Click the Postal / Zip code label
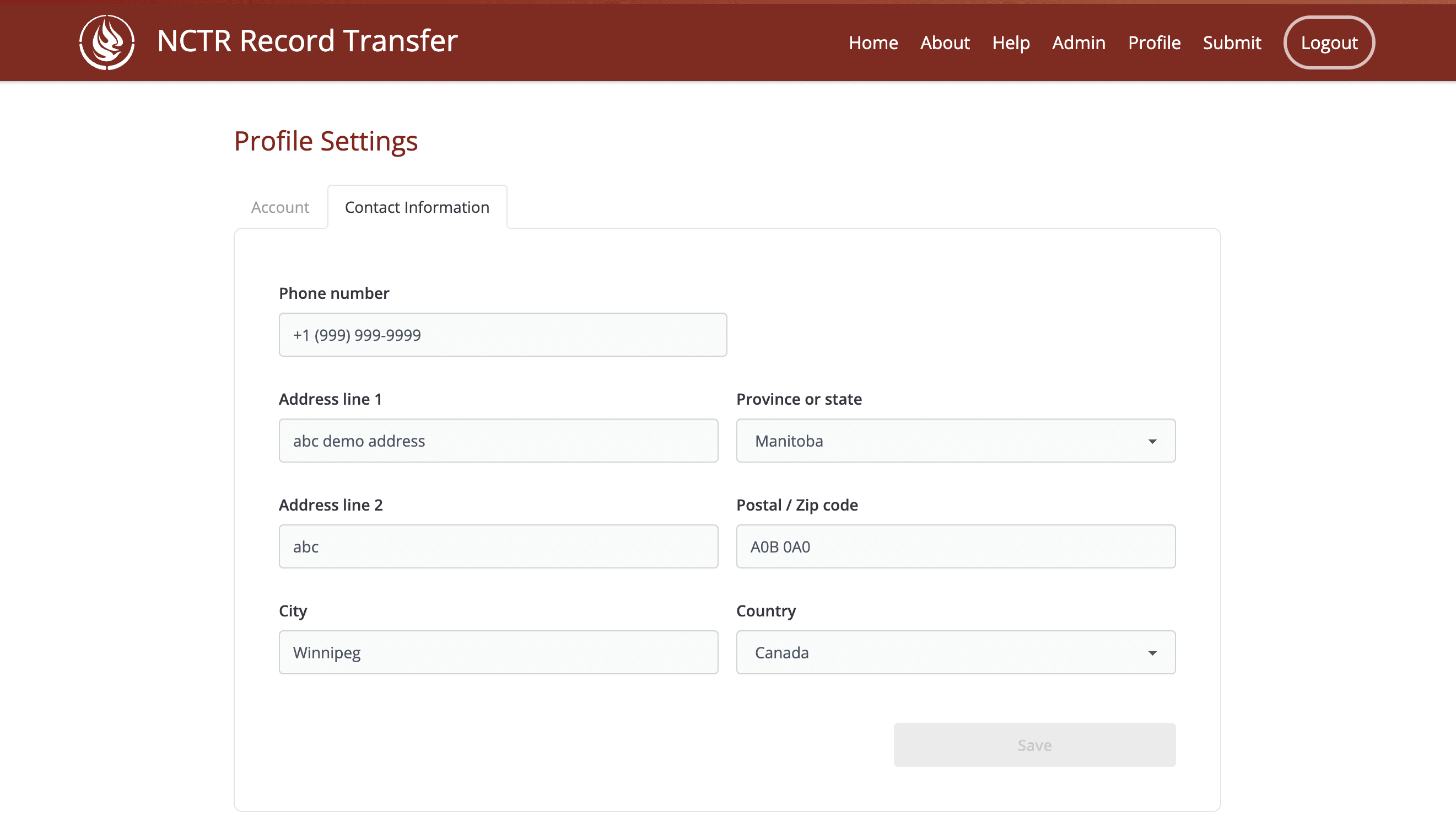The width and height of the screenshot is (1456, 837). 797,505
